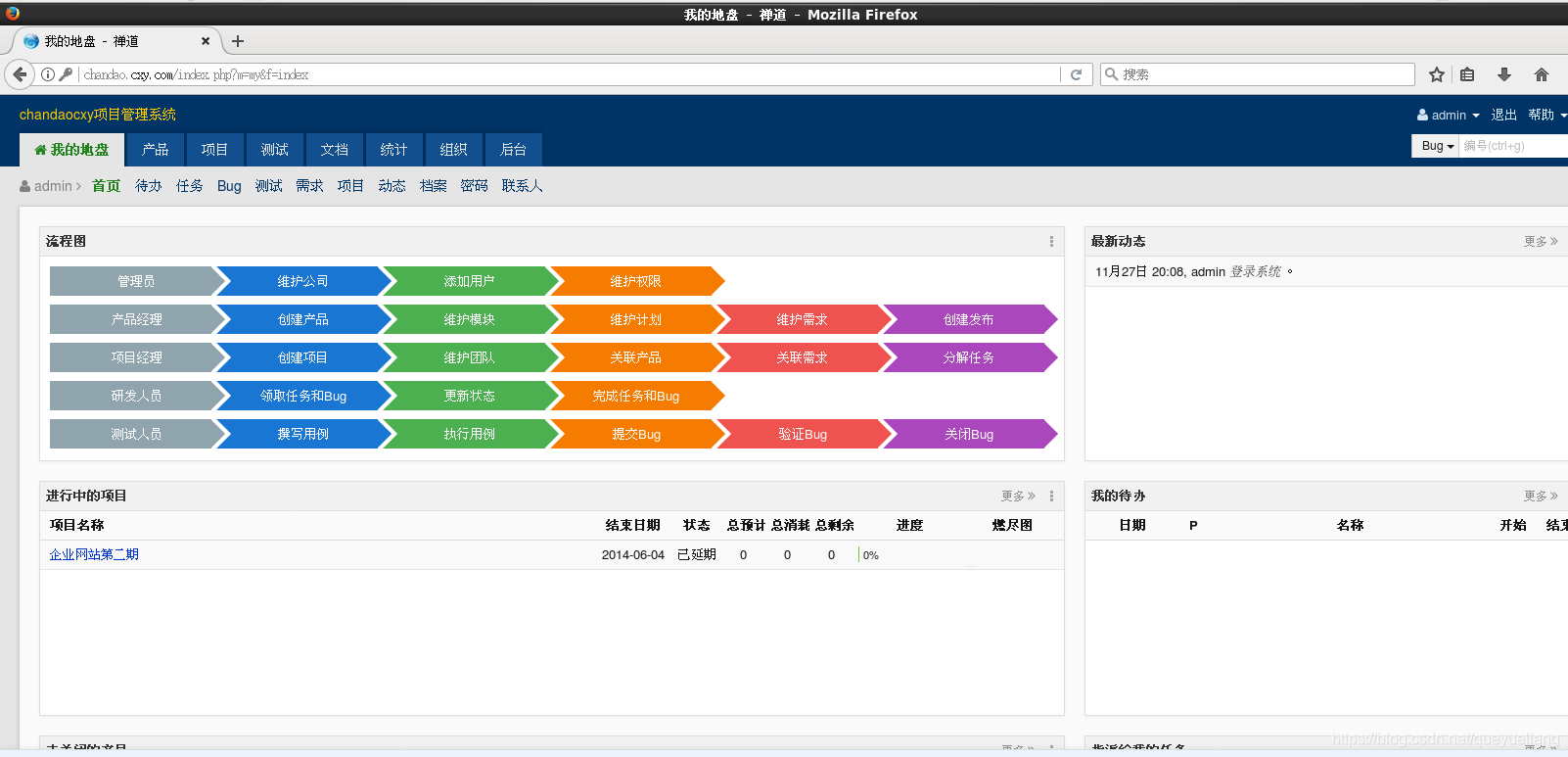
Task: Select 待办 in the sub menu
Action: tap(148, 186)
